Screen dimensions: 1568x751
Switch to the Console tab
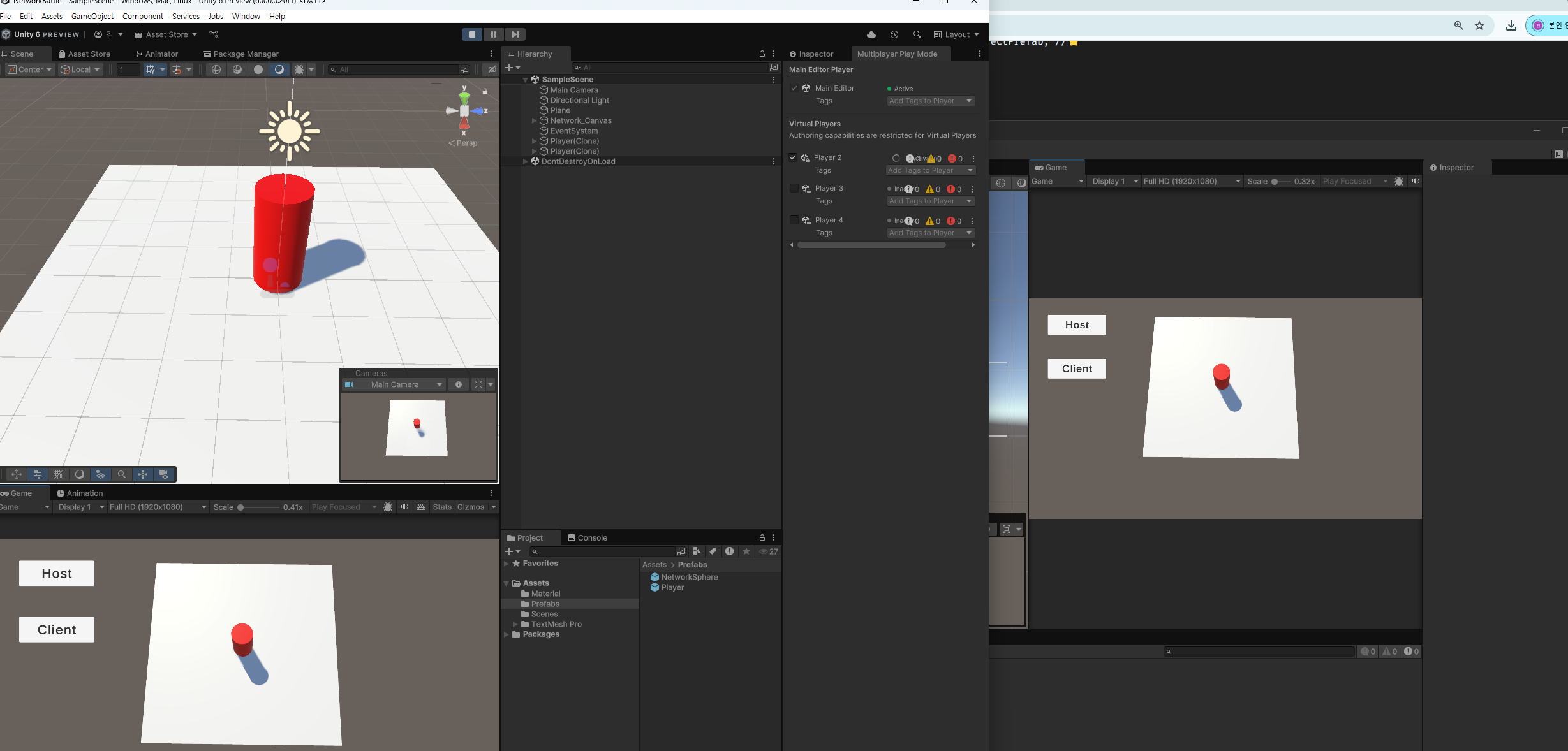pyautogui.click(x=588, y=537)
